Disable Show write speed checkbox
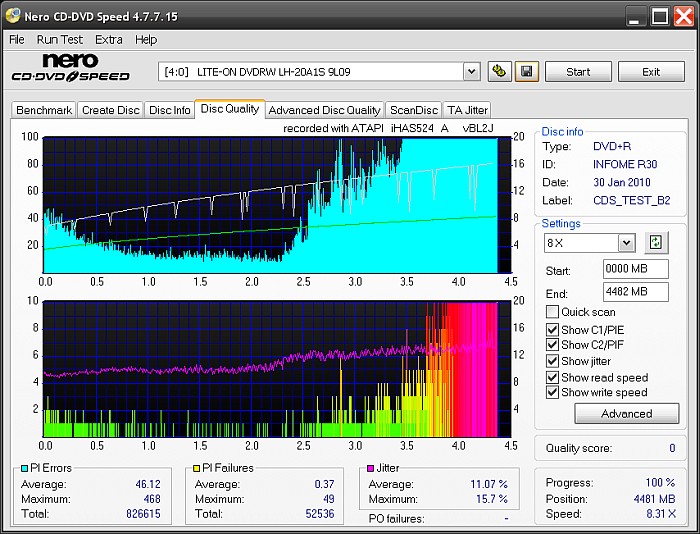The image size is (700, 534). (552, 393)
